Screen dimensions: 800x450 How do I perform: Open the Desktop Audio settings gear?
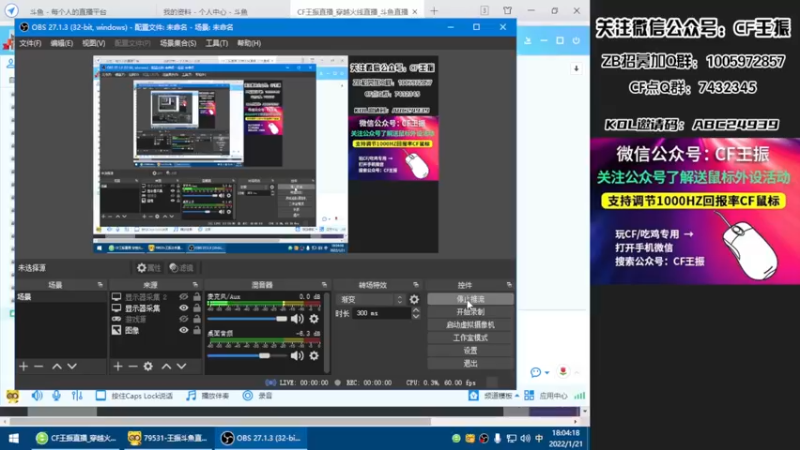314,356
